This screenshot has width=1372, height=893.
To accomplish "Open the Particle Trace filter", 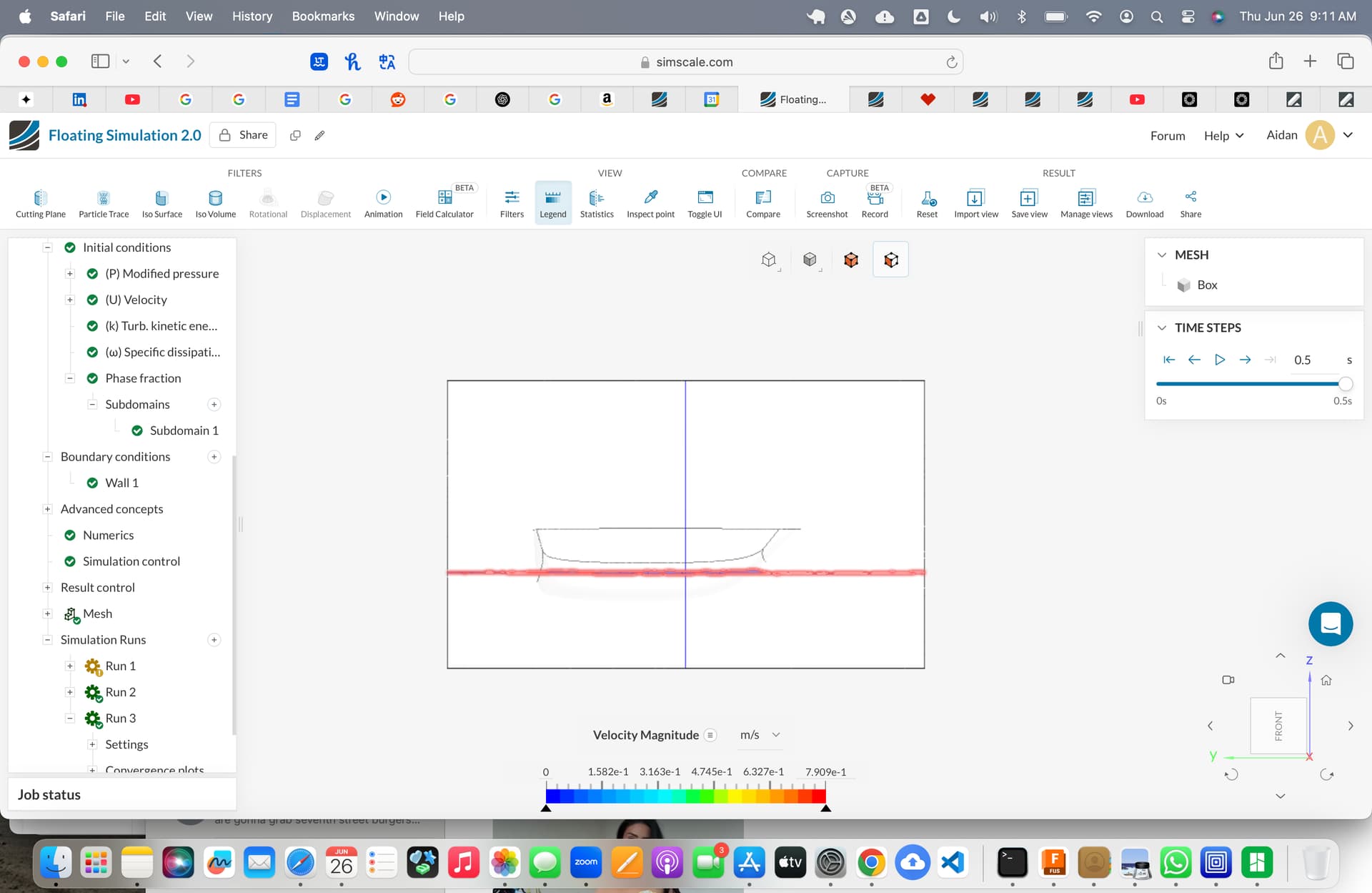I will coord(104,203).
